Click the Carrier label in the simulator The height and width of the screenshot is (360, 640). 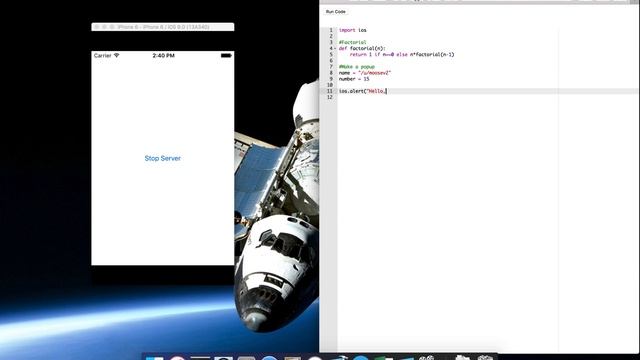(102, 56)
